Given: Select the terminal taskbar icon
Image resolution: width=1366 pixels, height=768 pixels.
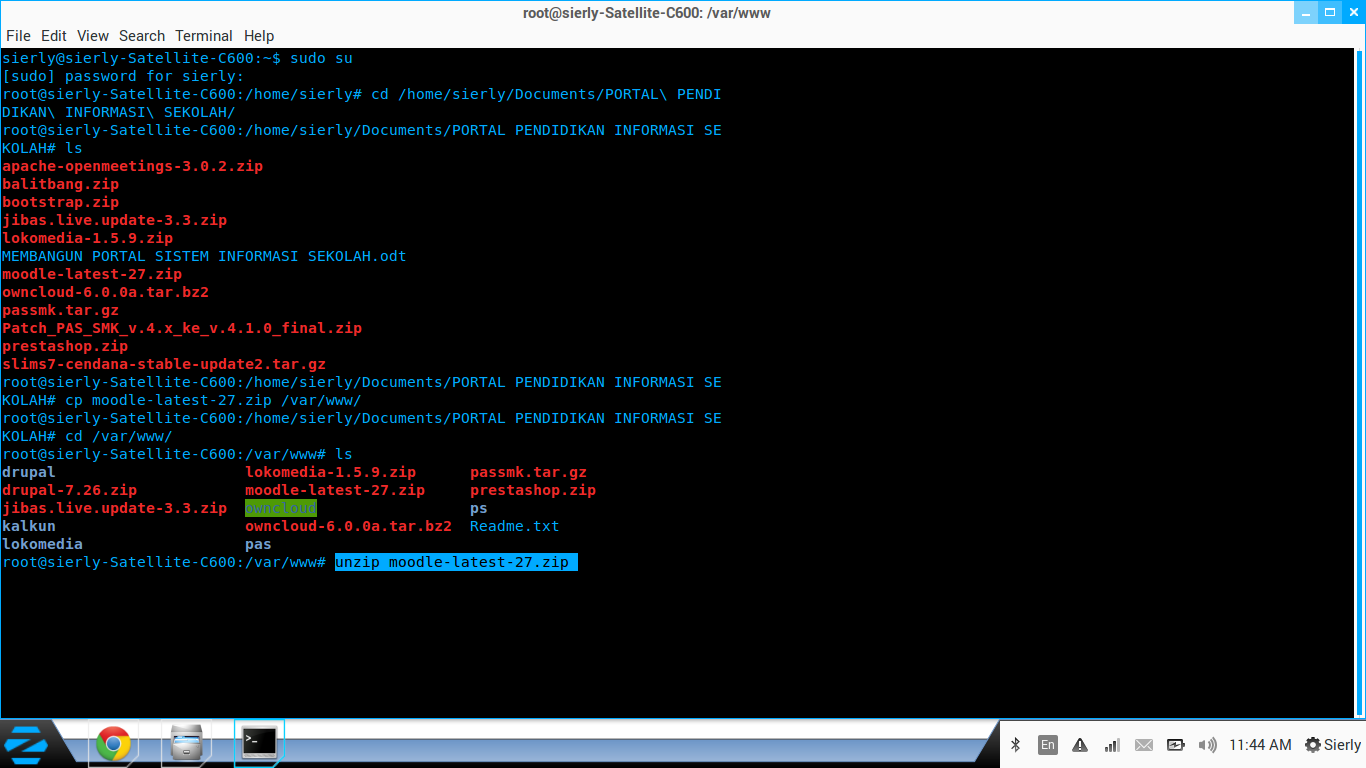Looking at the screenshot, I should [x=260, y=743].
